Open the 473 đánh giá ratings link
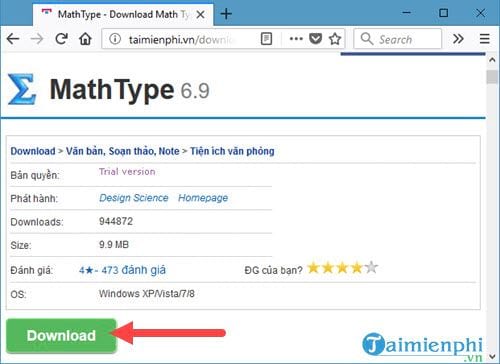 click(134, 270)
